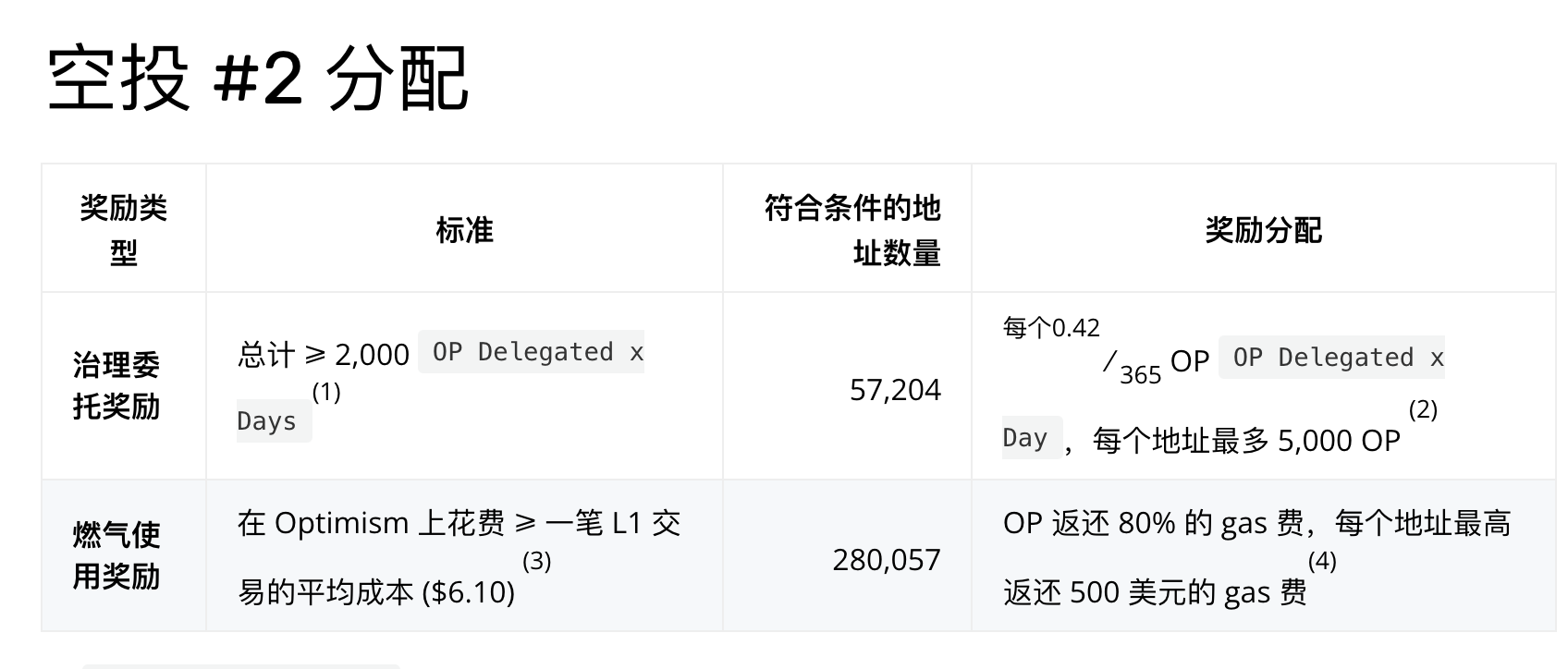Open footnote (2) reference link

(x=1423, y=409)
